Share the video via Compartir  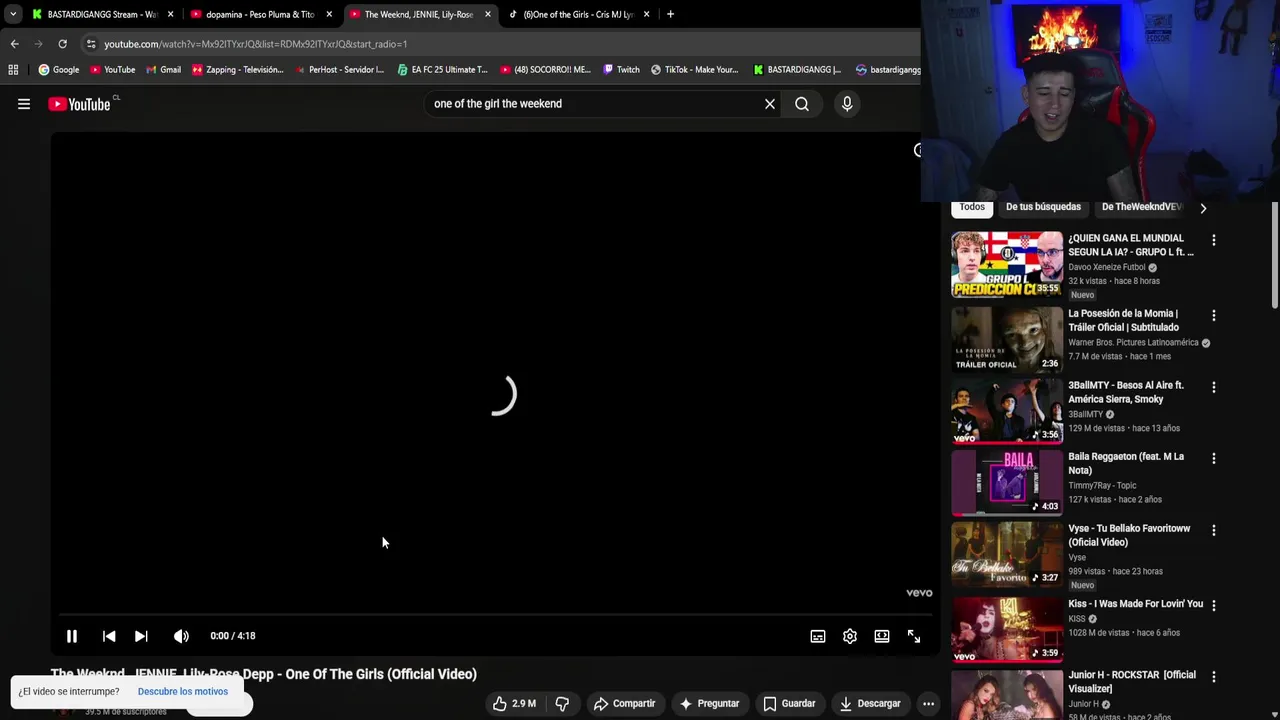coord(624,703)
